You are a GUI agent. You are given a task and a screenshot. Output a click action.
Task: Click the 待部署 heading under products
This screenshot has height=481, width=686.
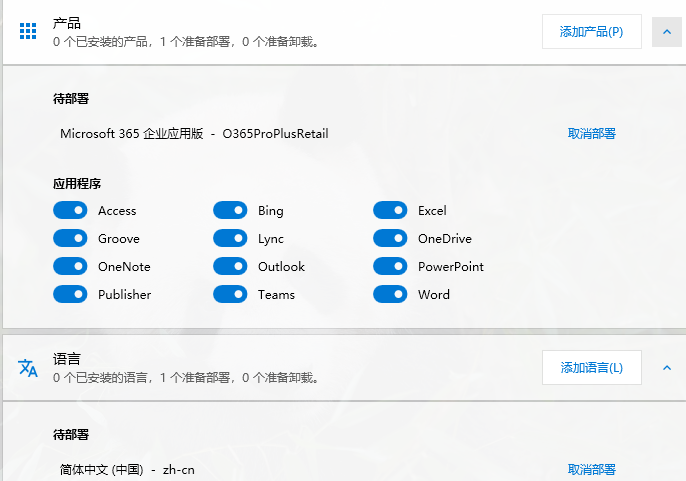[x=71, y=98]
